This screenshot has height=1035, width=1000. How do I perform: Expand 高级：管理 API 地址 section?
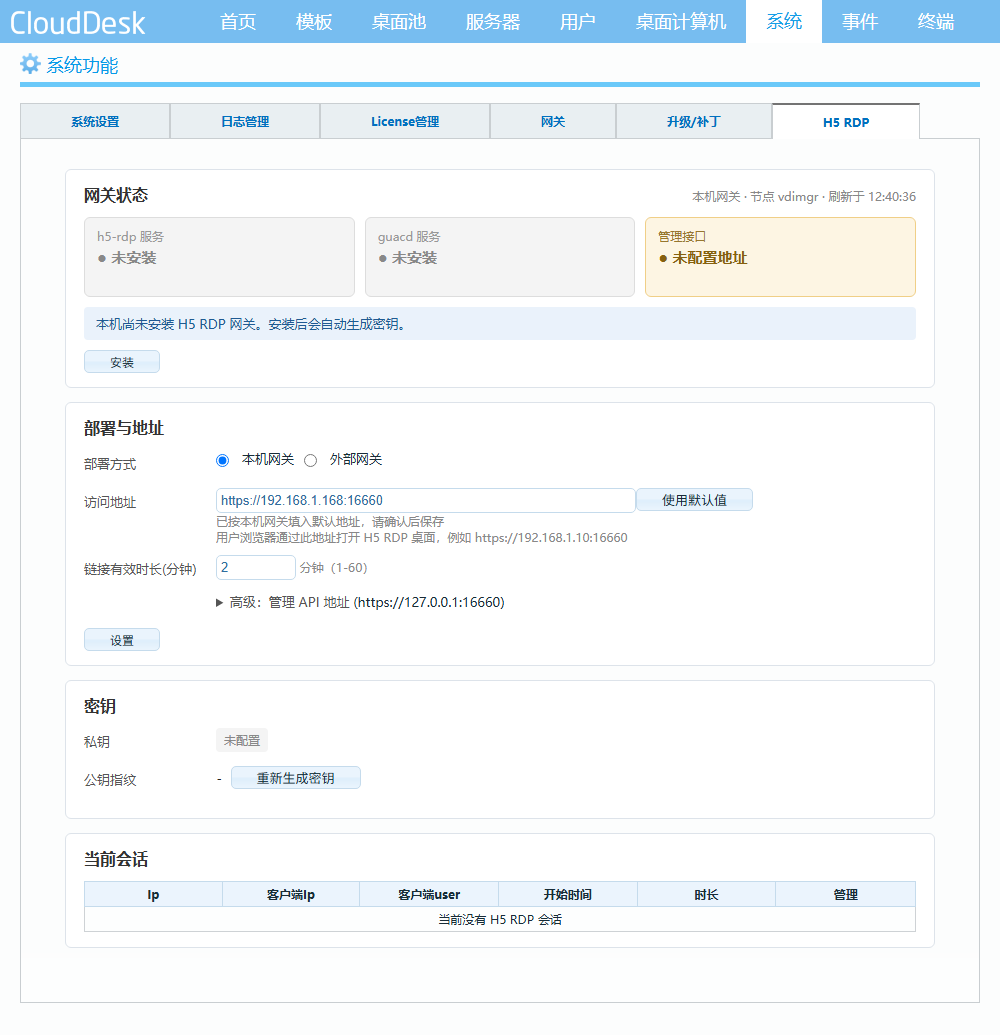click(x=360, y=602)
